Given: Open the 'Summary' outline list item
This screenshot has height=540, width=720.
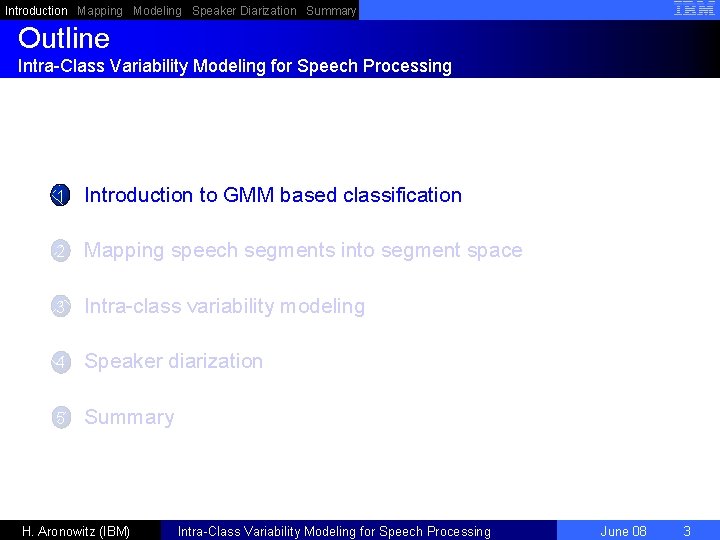Looking at the screenshot, I should [129, 418].
